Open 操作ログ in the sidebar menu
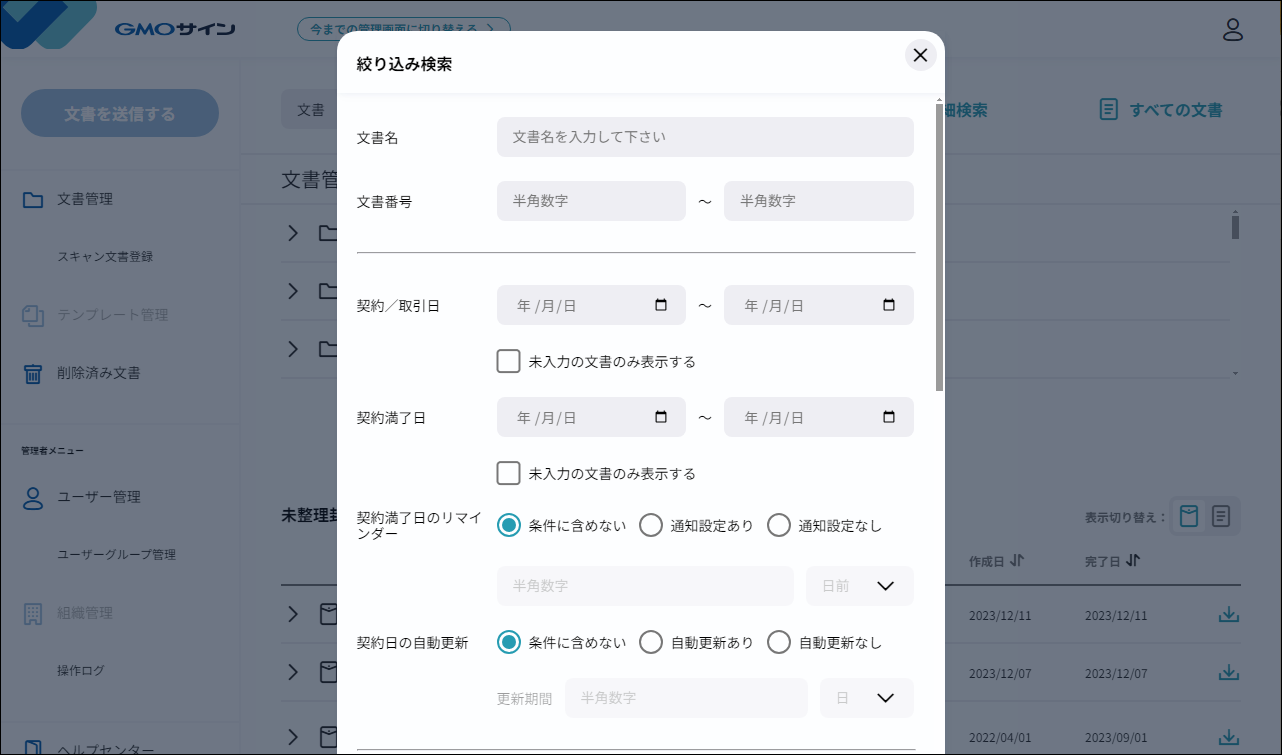This screenshot has height=755, width=1282. [80, 671]
